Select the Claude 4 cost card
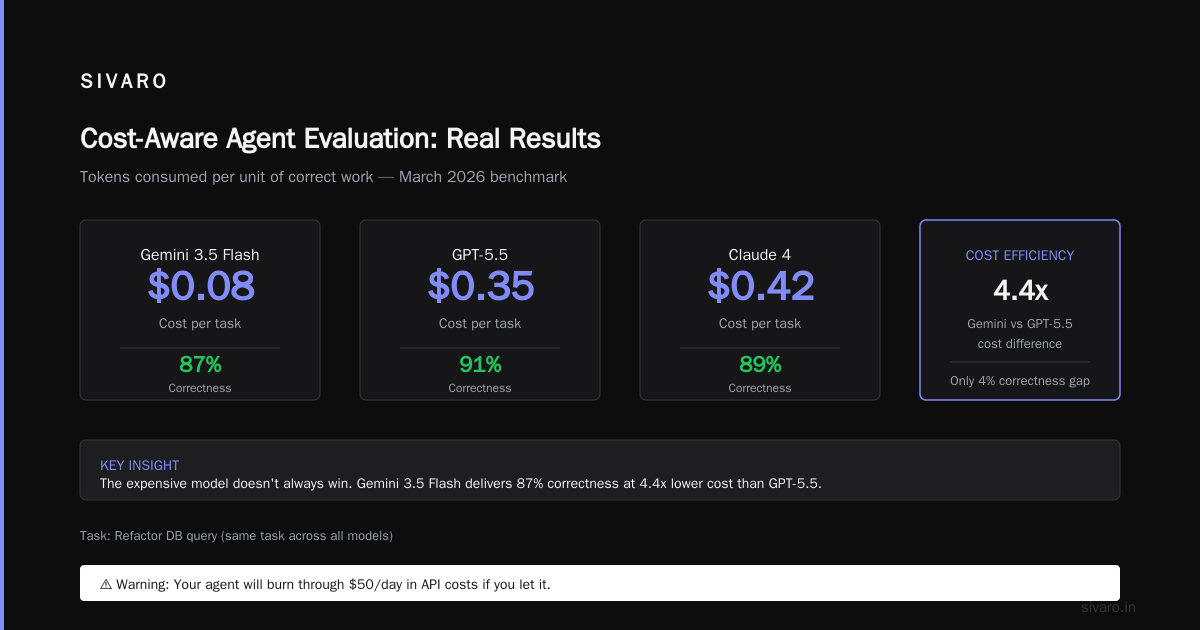Screen dimensions: 1200x630 pos(760,310)
